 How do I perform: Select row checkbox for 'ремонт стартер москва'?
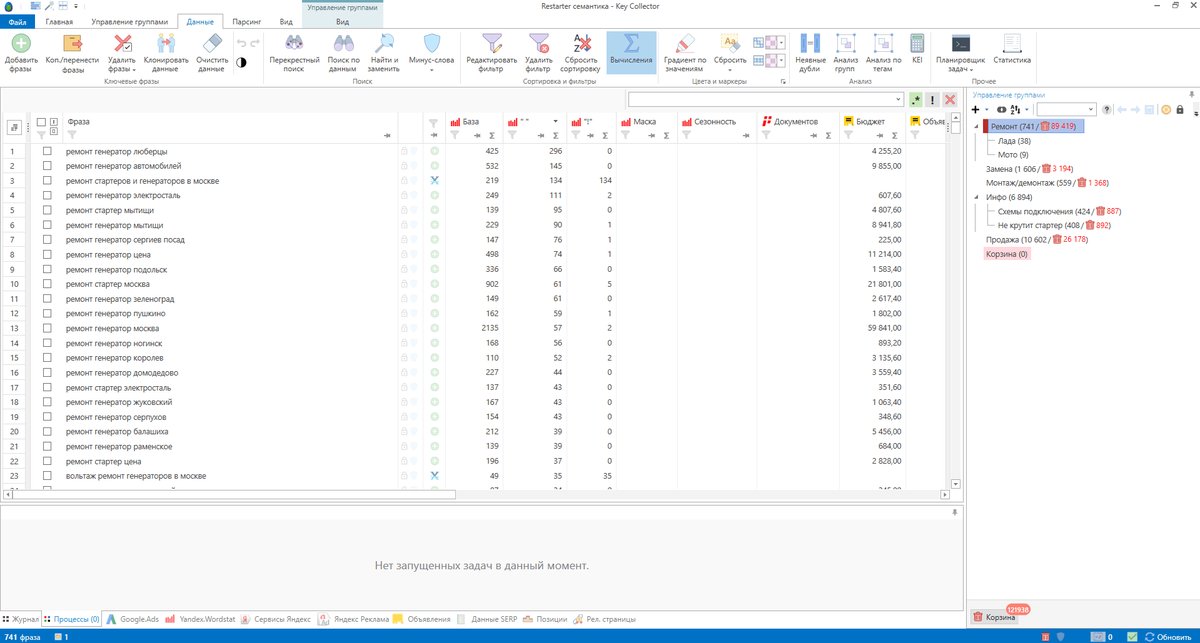[x=47, y=284]
